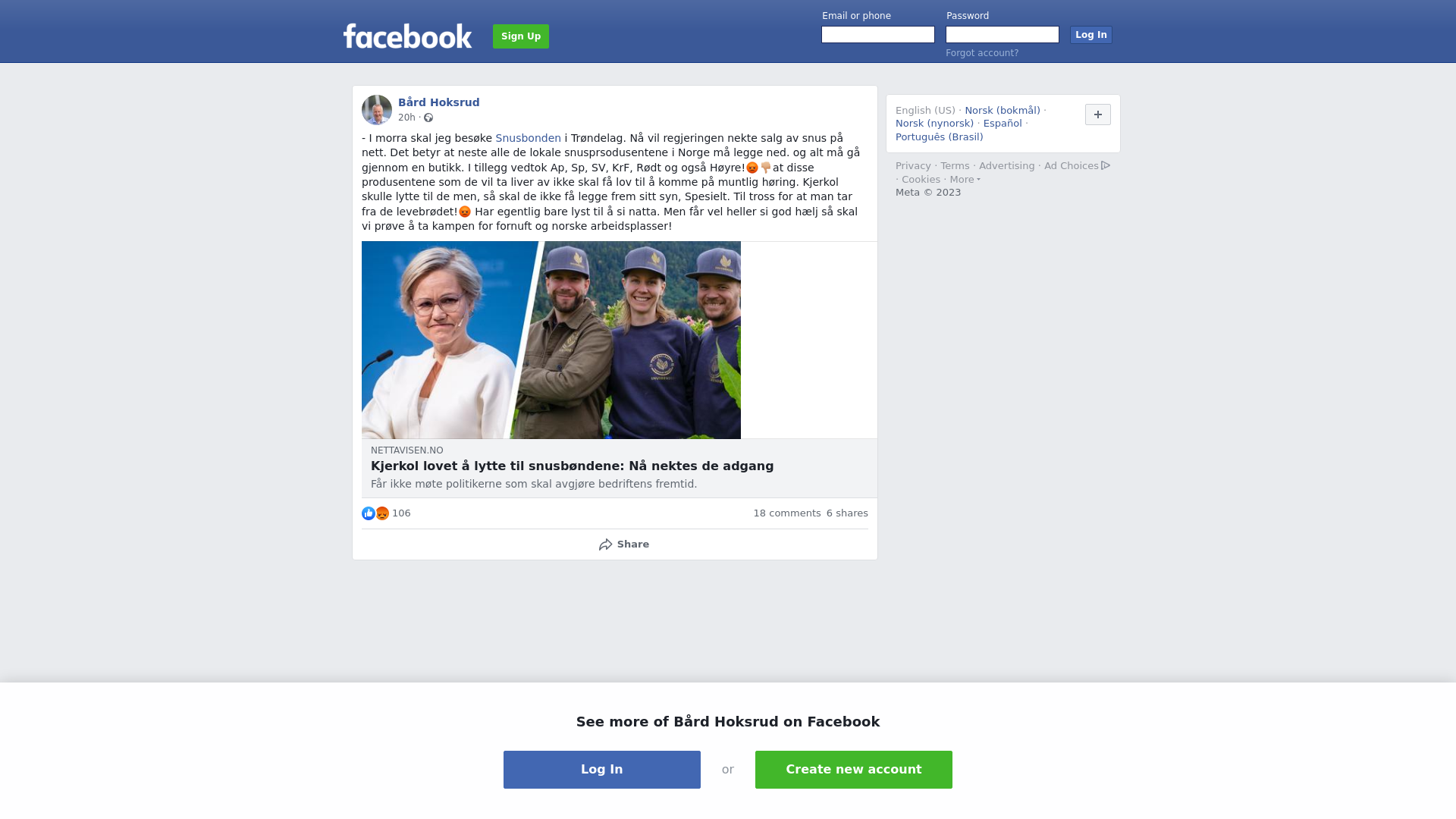The width and height of the screenshot is (1456, 819).
Task: Click the Facebook logo
Action: coord(407,36)
